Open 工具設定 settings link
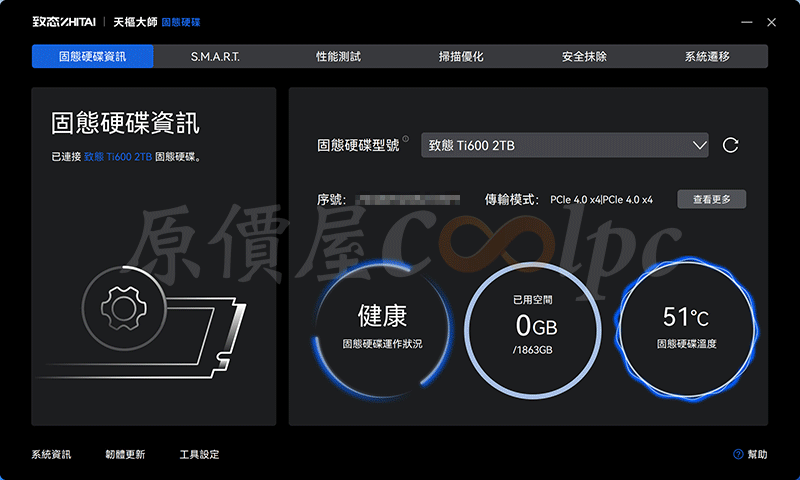The image size is (800, 480). point(199,455)
